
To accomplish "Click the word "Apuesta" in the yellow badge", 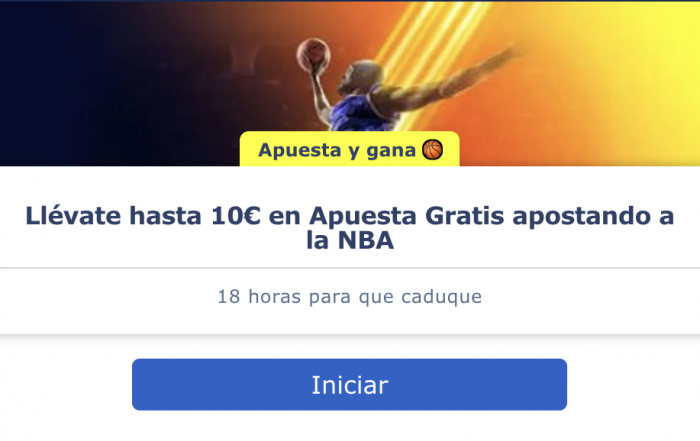I will click(300, 150).
